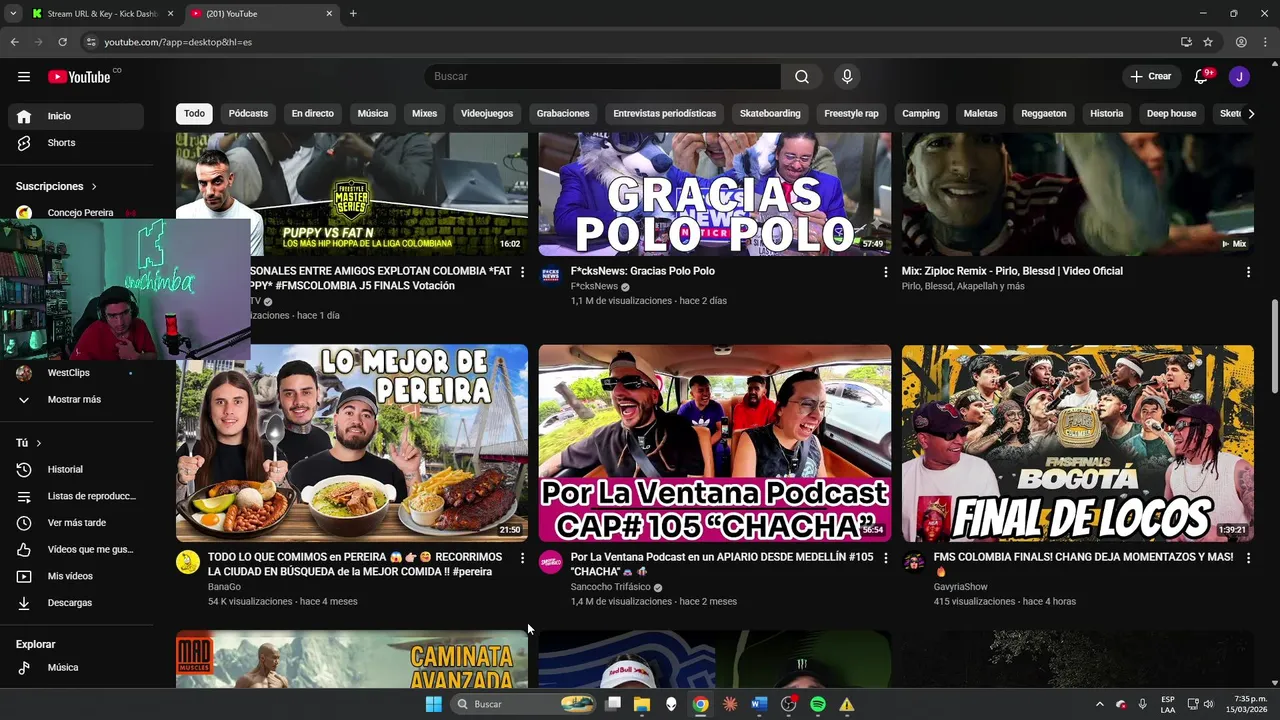Image resolution: width=1280 pixels, height=720 pixels.
Task: Open options for Por La Ventana podcast
Action: [x=885, y=558]
